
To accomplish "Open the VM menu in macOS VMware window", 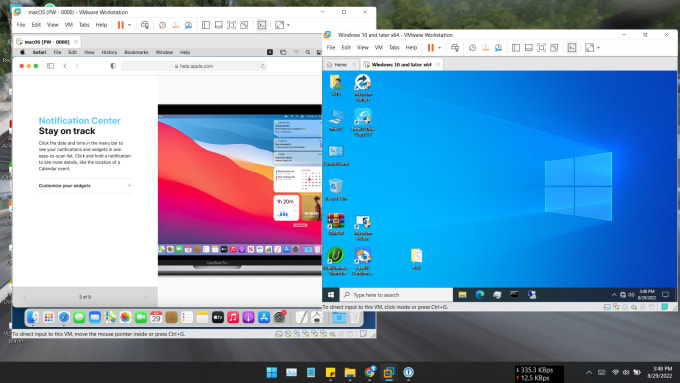I will [69, 25].
